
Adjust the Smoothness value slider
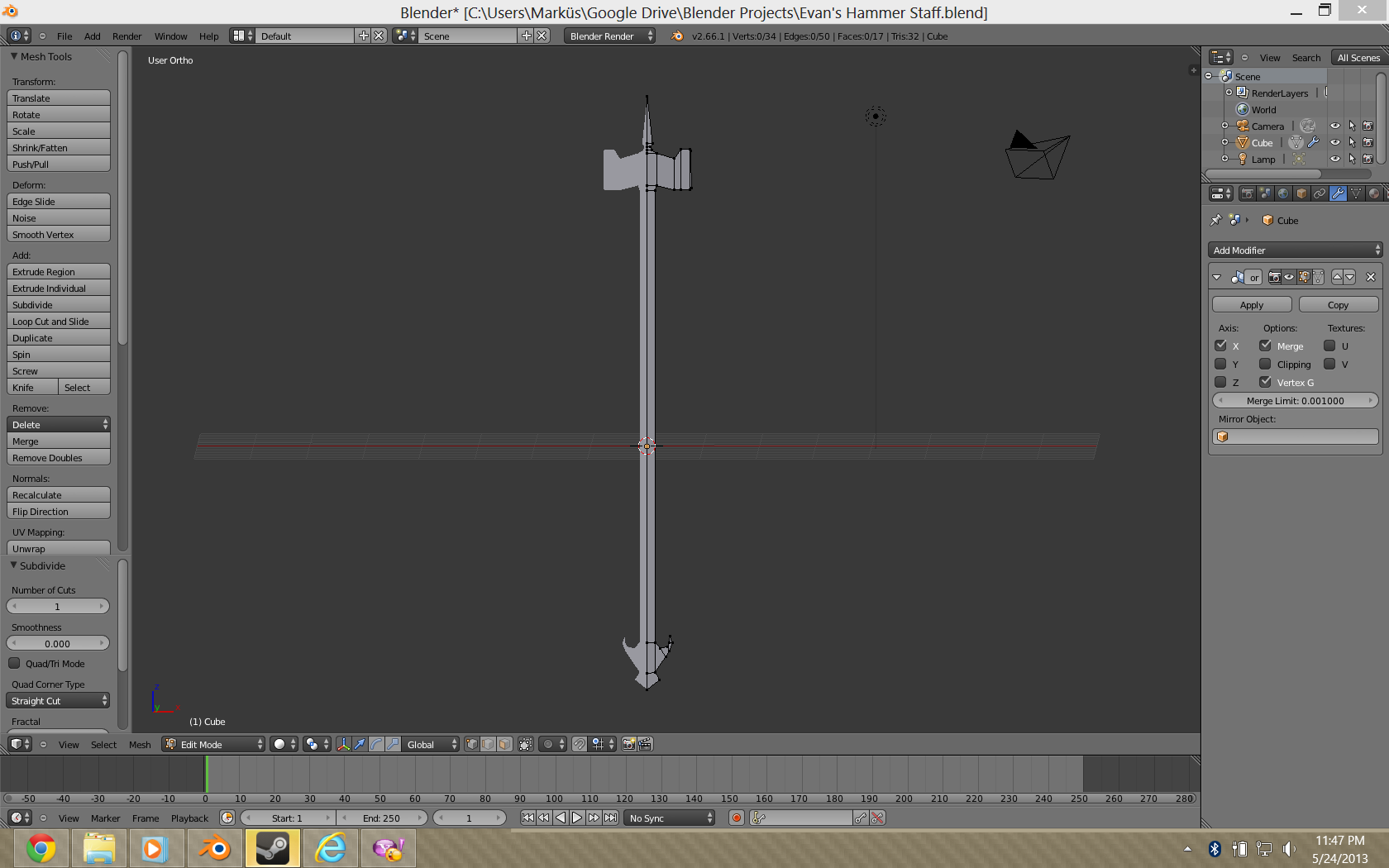pyautogui.click(x=58, y=643)
